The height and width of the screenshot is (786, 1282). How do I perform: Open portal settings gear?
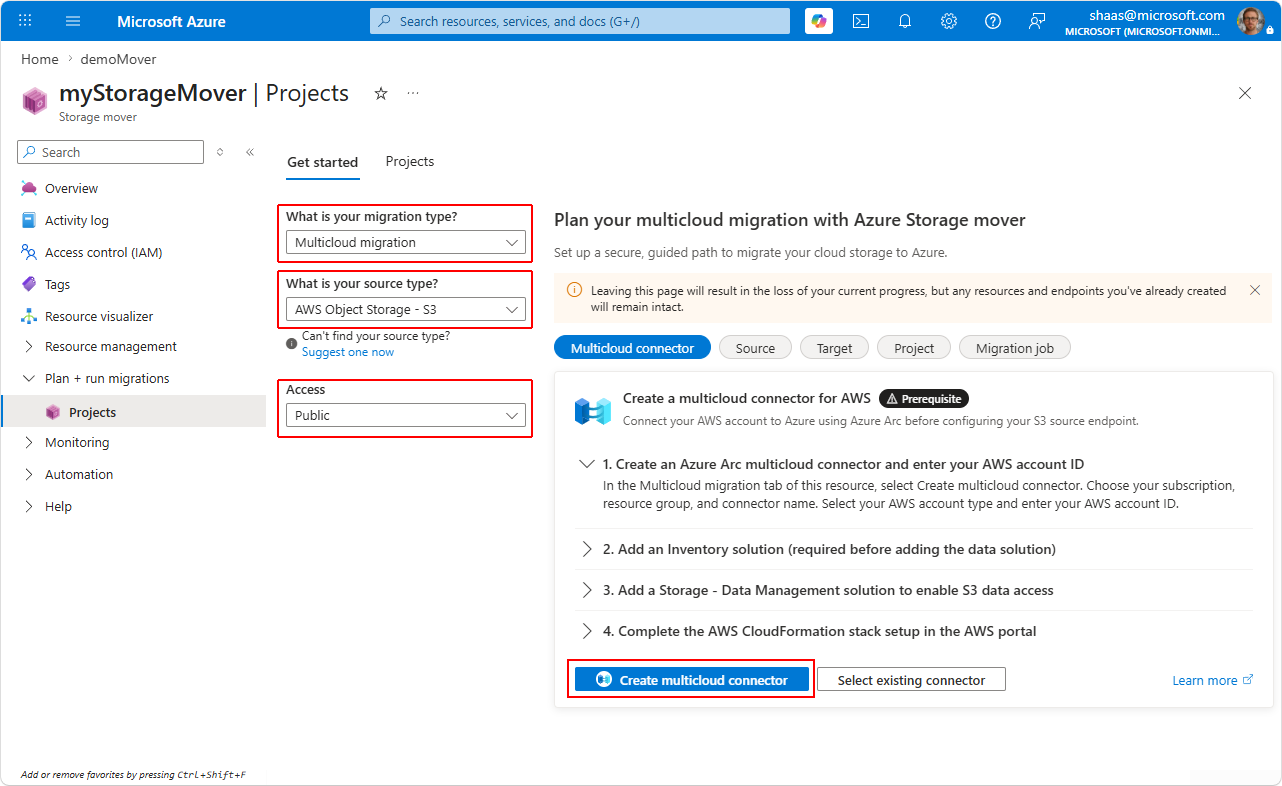tap(949, 21)
